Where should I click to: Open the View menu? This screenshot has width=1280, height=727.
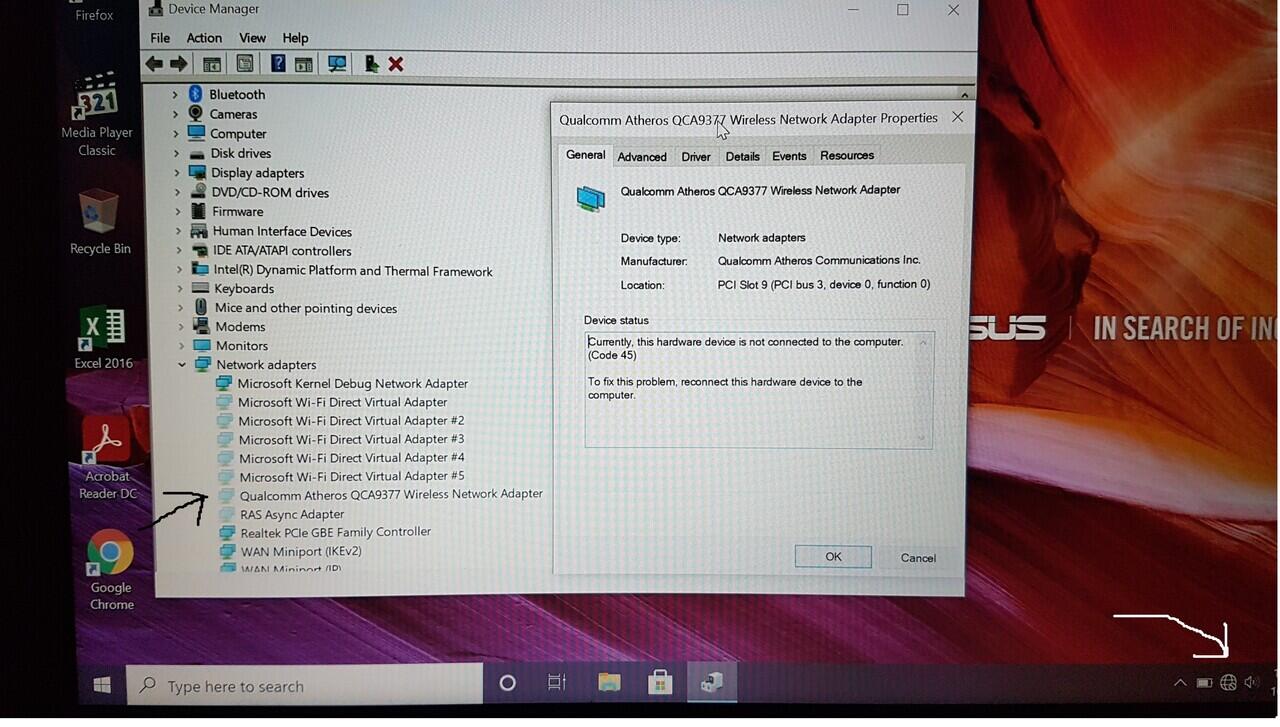(x=252, y=38)
